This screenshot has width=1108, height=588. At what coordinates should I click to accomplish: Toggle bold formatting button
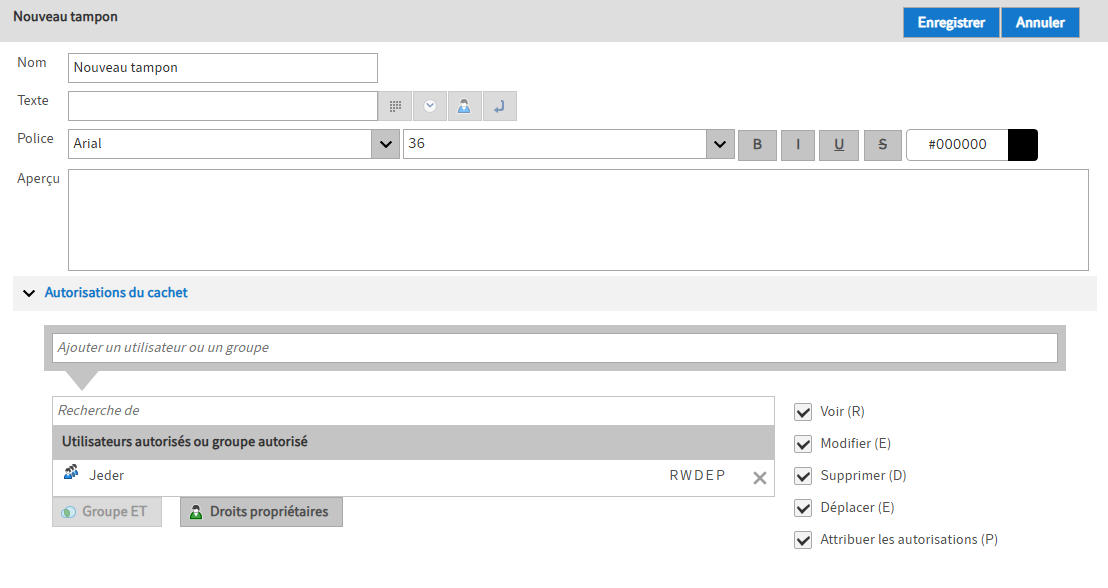point(757,145)
